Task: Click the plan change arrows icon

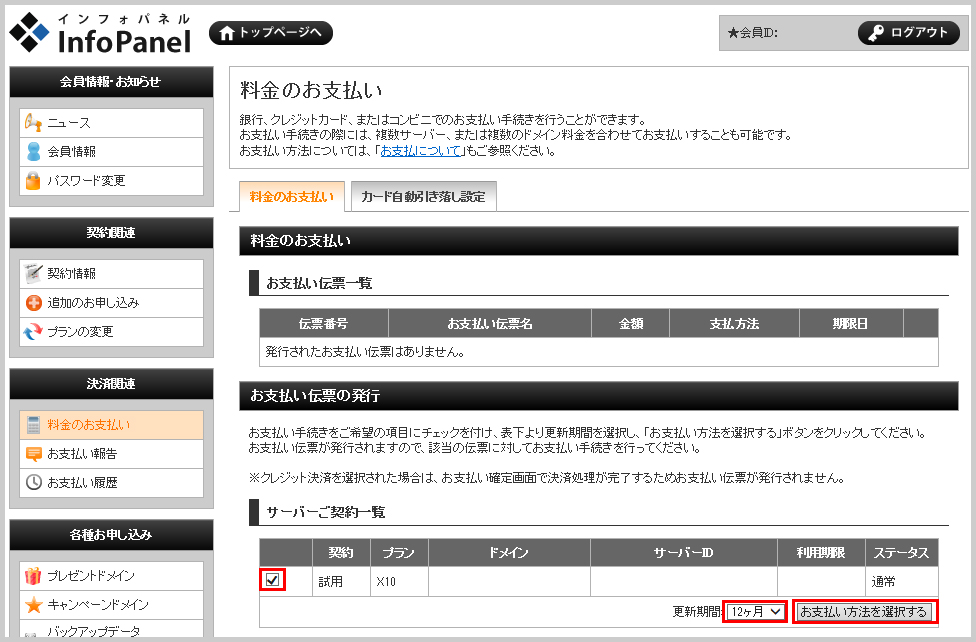Action: click(x=33, y=331)
